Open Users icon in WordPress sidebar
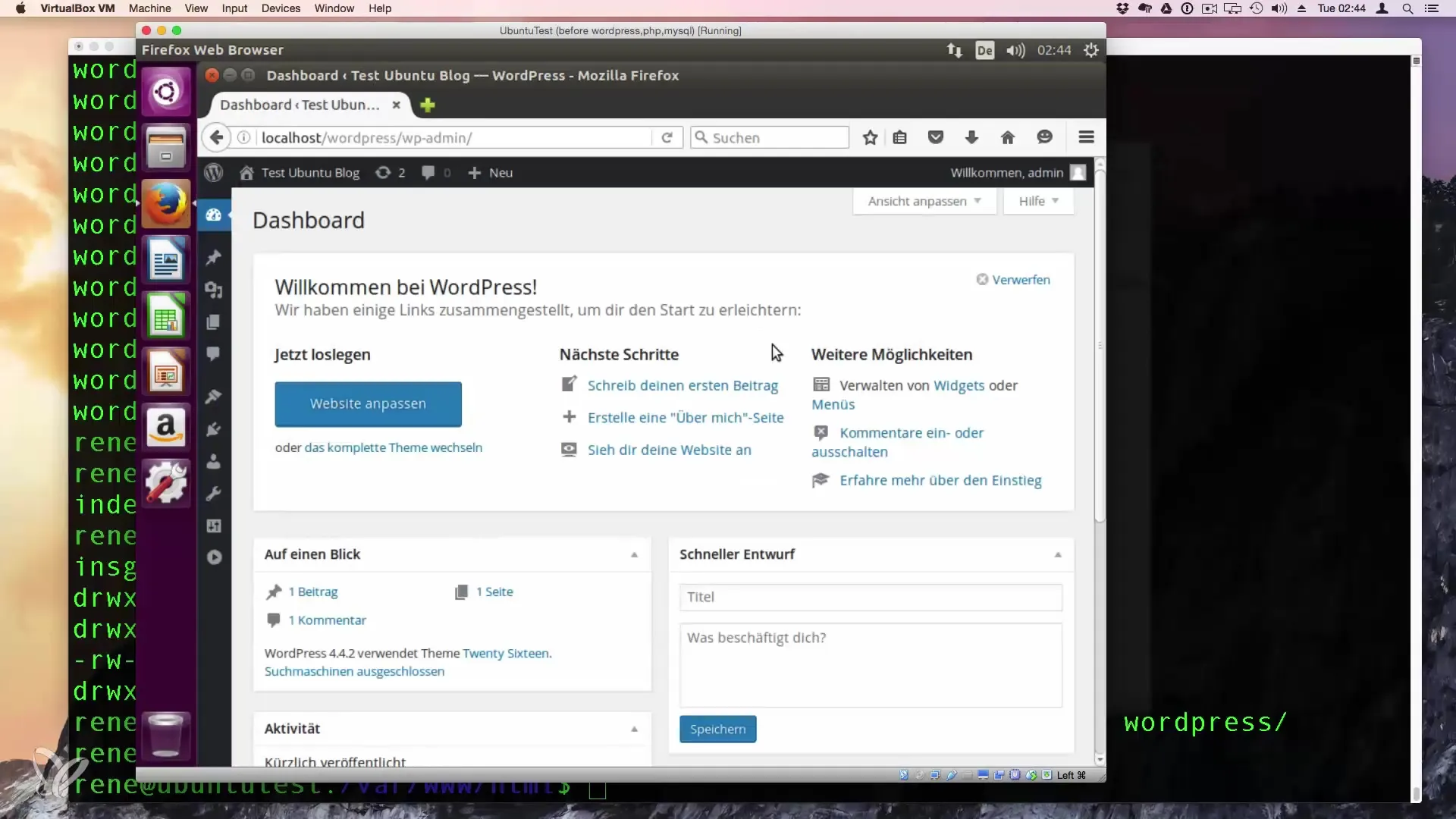1456x819 pixels. (214, 461)
